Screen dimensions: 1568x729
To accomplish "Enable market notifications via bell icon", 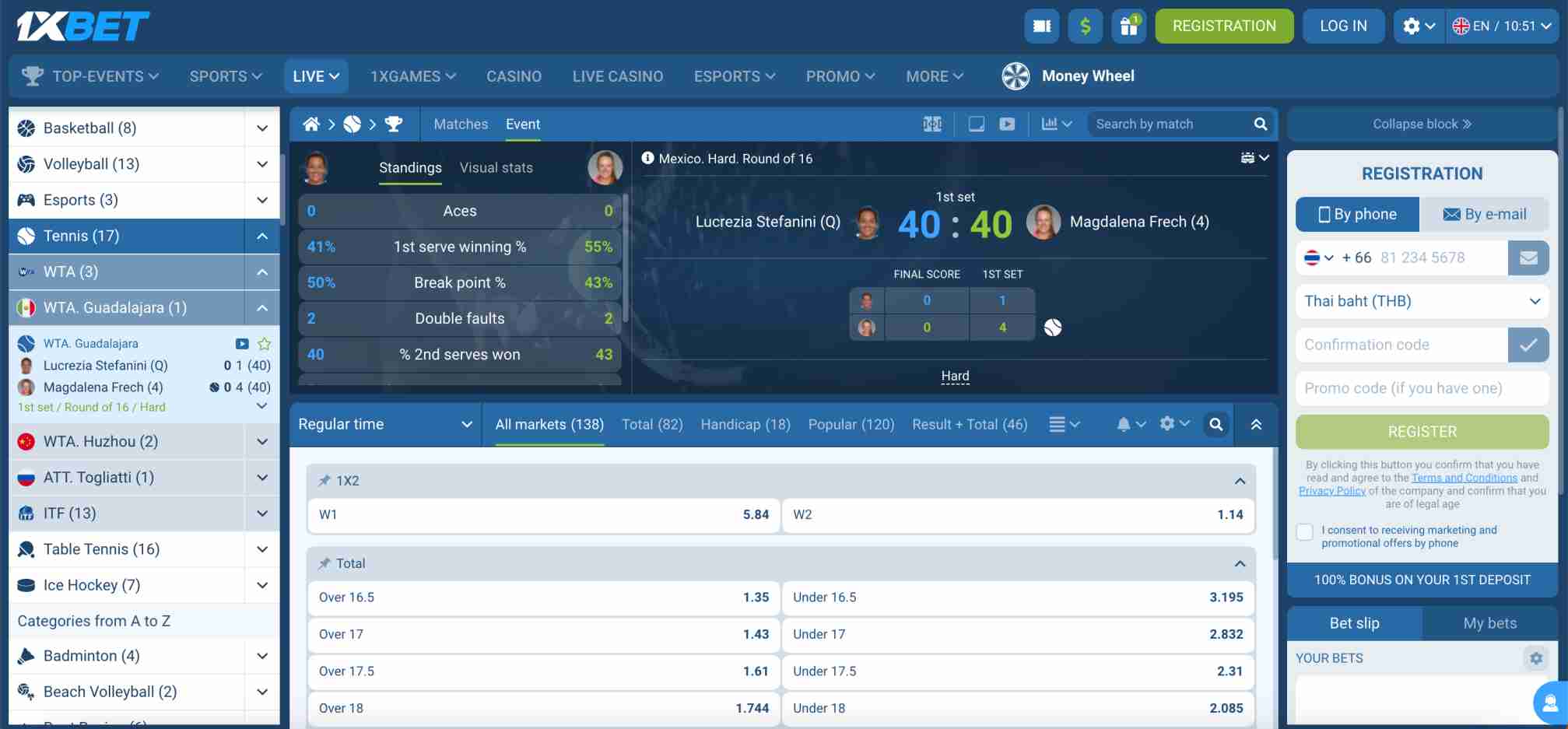I will [x=1124, y=424].
